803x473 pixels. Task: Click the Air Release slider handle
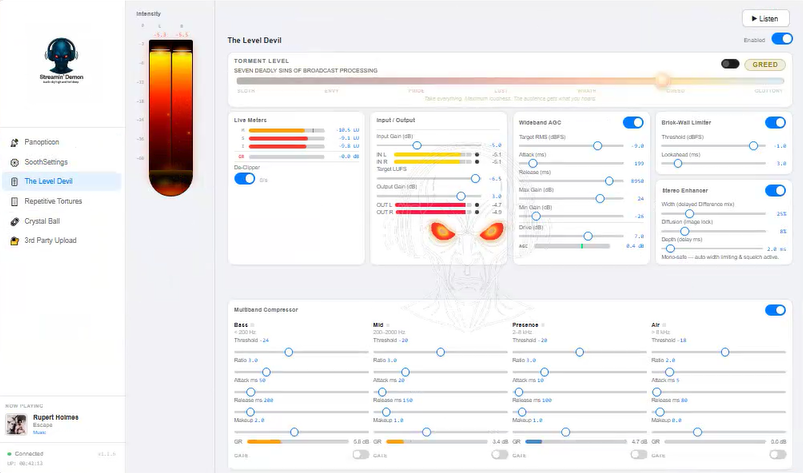[660, 412]
